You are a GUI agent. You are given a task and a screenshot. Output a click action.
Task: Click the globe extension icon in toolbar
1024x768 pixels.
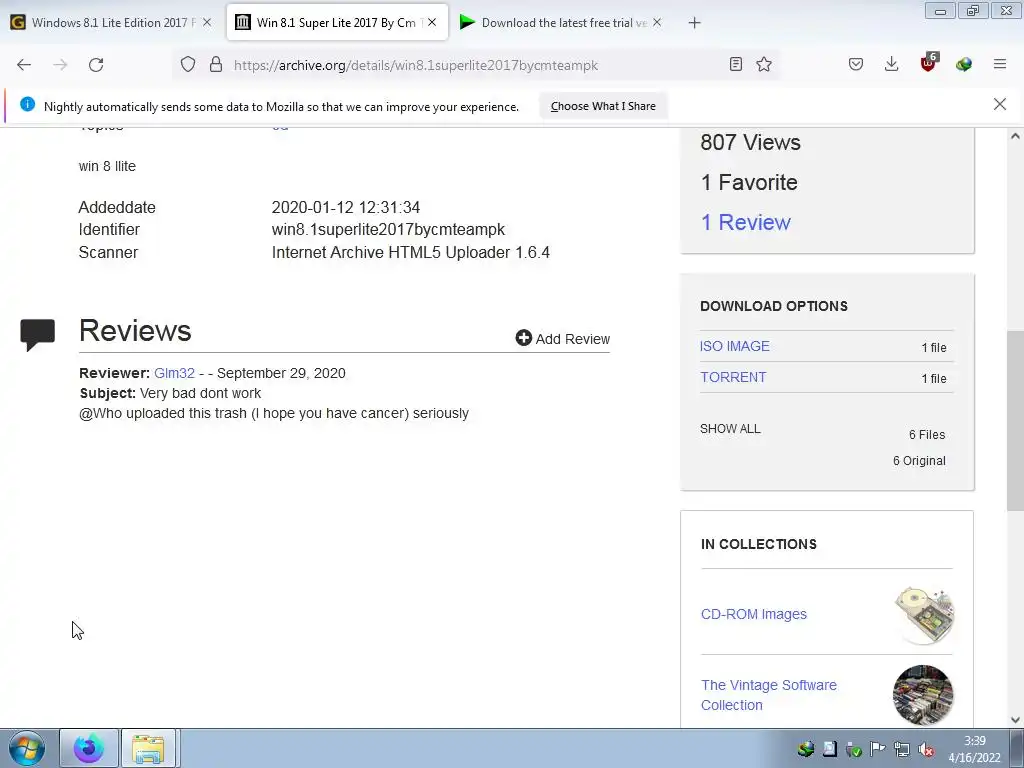point(964,64)
